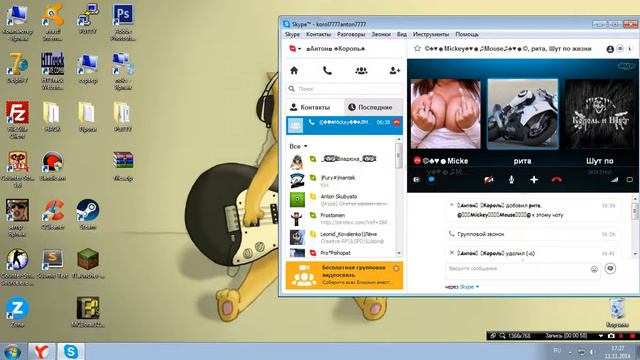Image resolution: width=640 pixels, height=360 pixels.
Task: Open FileZilla desktop shortcut
Action: tap(17, 120)
